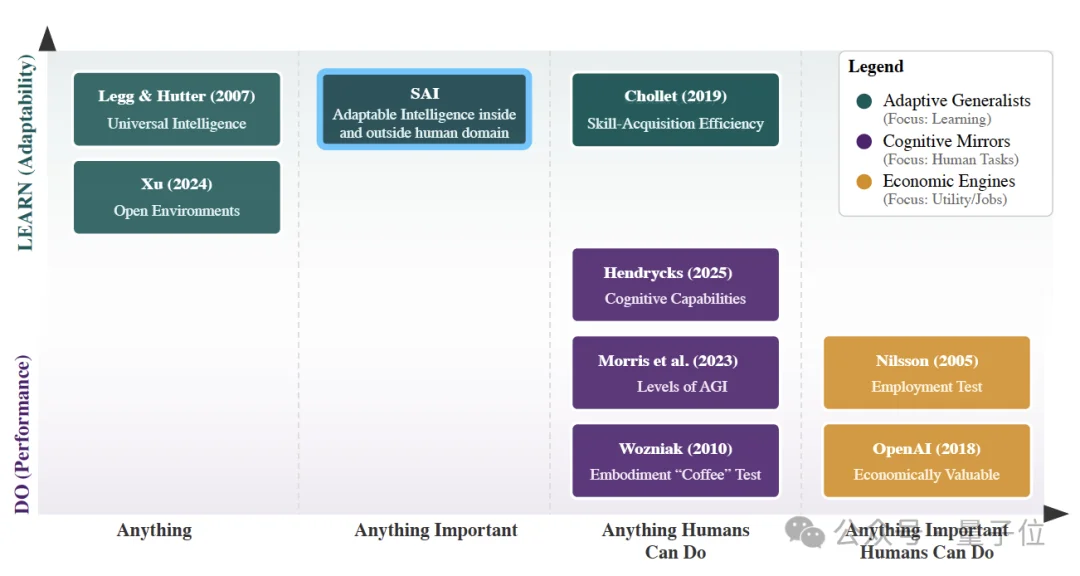Screen dimensions: 1080x576
Task: Select the Legg & Hutter (2007) box
Action: 177,109
